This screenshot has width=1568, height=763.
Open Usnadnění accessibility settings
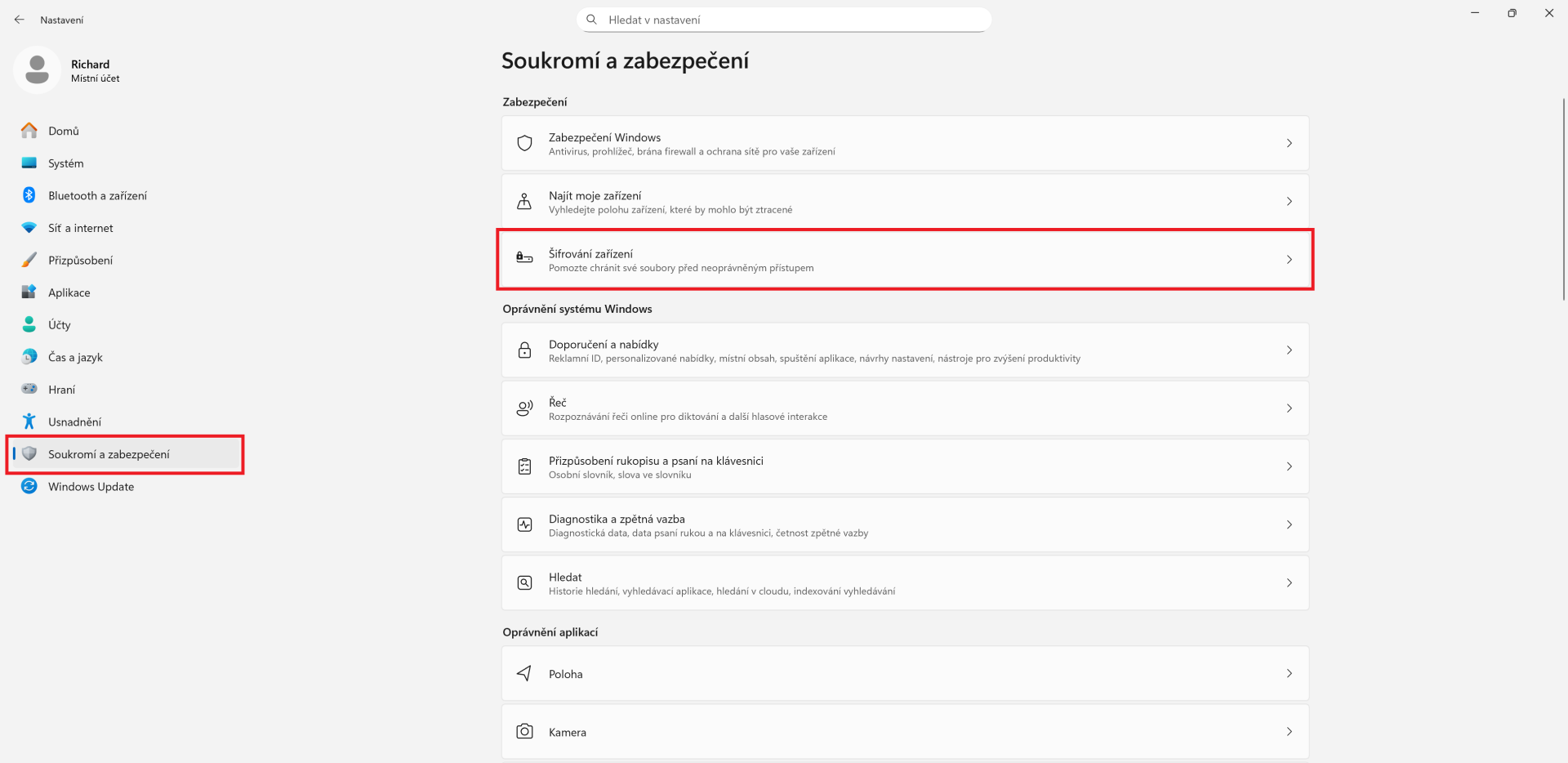[74, 422]
